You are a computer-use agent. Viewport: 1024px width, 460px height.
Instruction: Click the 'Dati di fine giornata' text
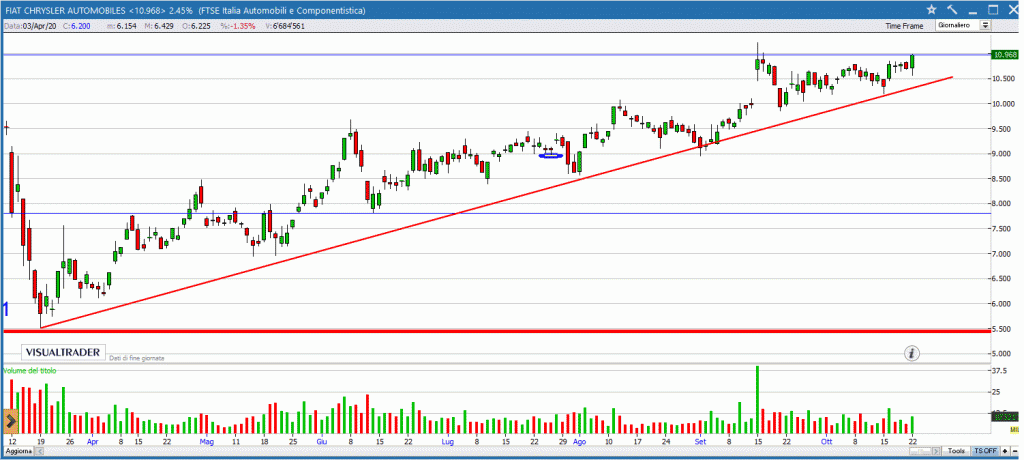[x=136, y=358]
